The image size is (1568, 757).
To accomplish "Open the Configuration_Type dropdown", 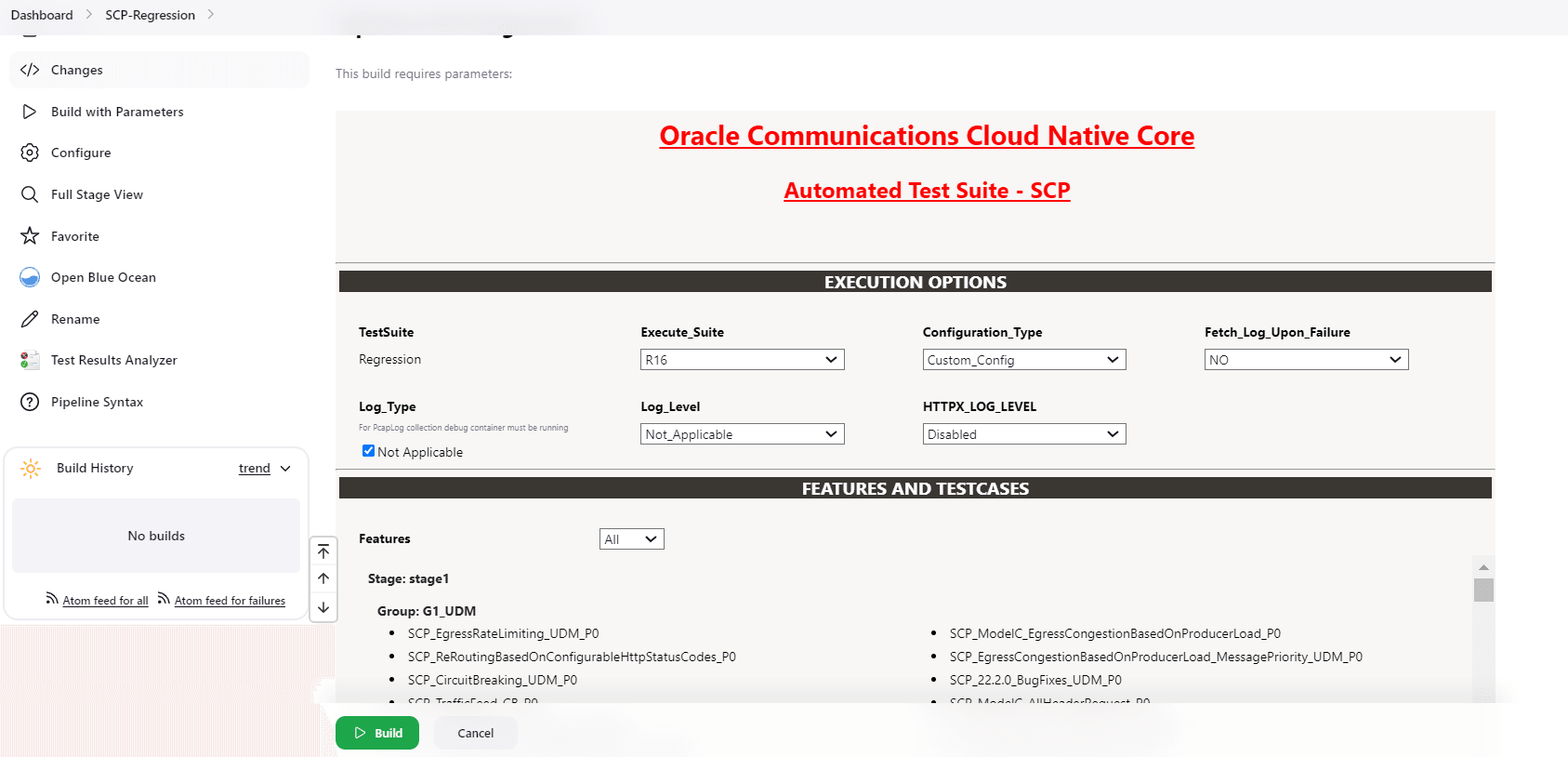I will tap(1024, 360).
